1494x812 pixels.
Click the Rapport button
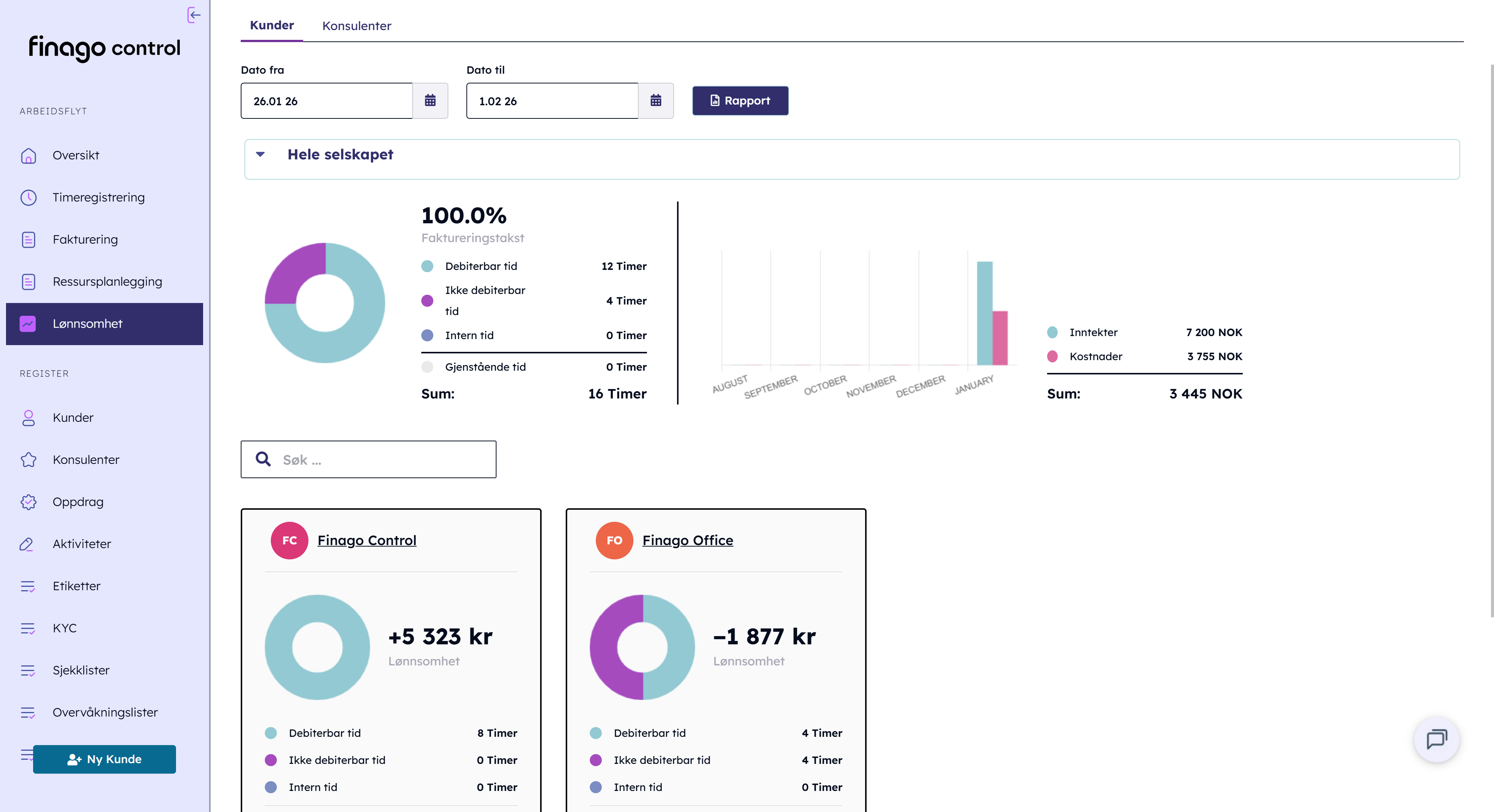click(x=740, y=101)
